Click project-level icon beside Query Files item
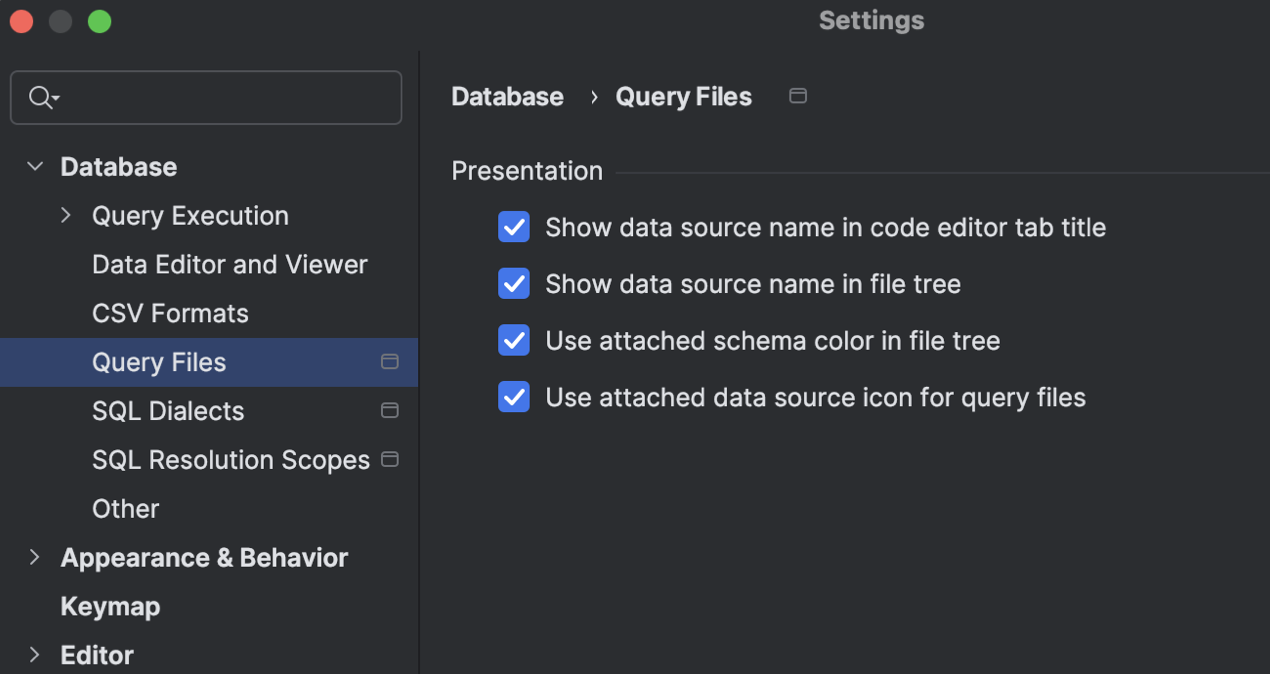Image resolution: width=1270 pixels, height=674 pixels. [x=390, y=362]
